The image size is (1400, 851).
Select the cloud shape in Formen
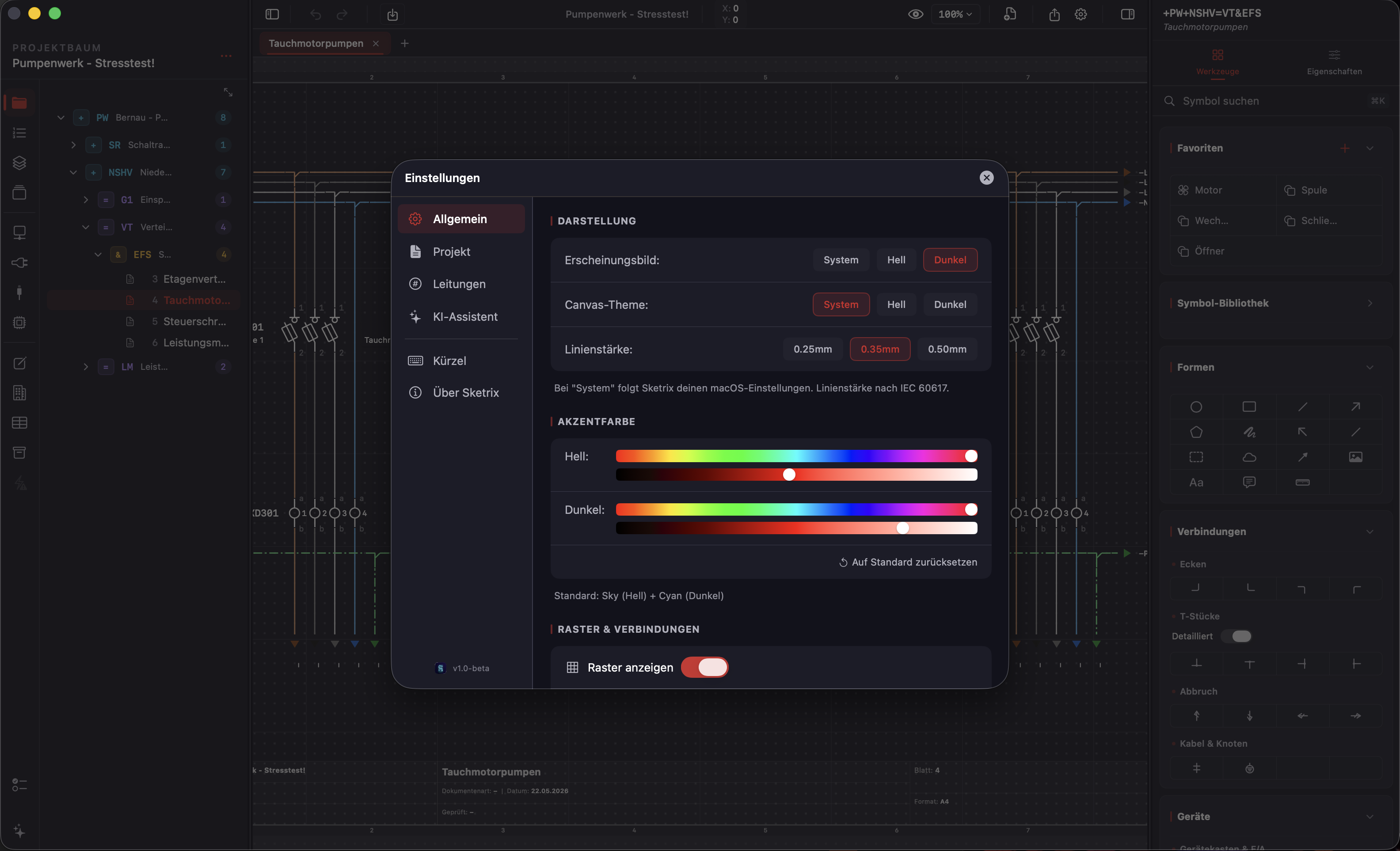1249,457
